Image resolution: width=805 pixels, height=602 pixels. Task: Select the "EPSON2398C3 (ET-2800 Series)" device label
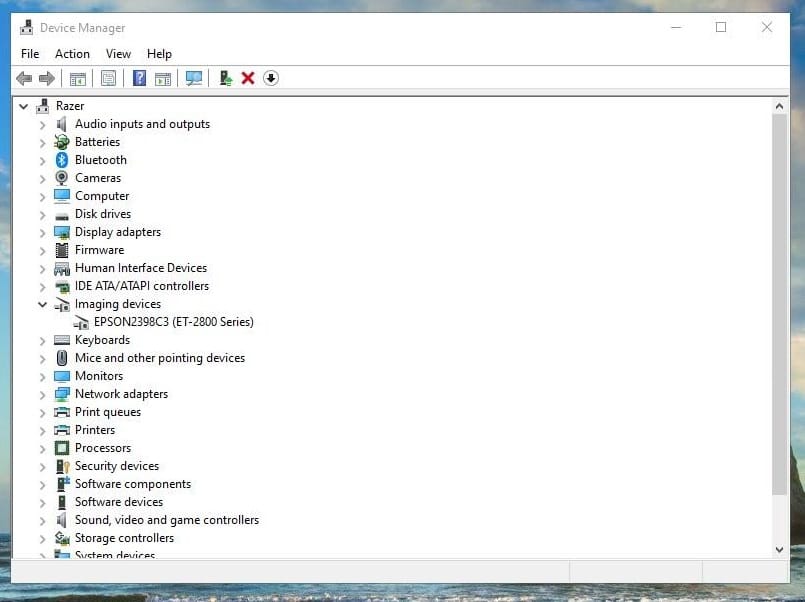(x=174, y=322)
